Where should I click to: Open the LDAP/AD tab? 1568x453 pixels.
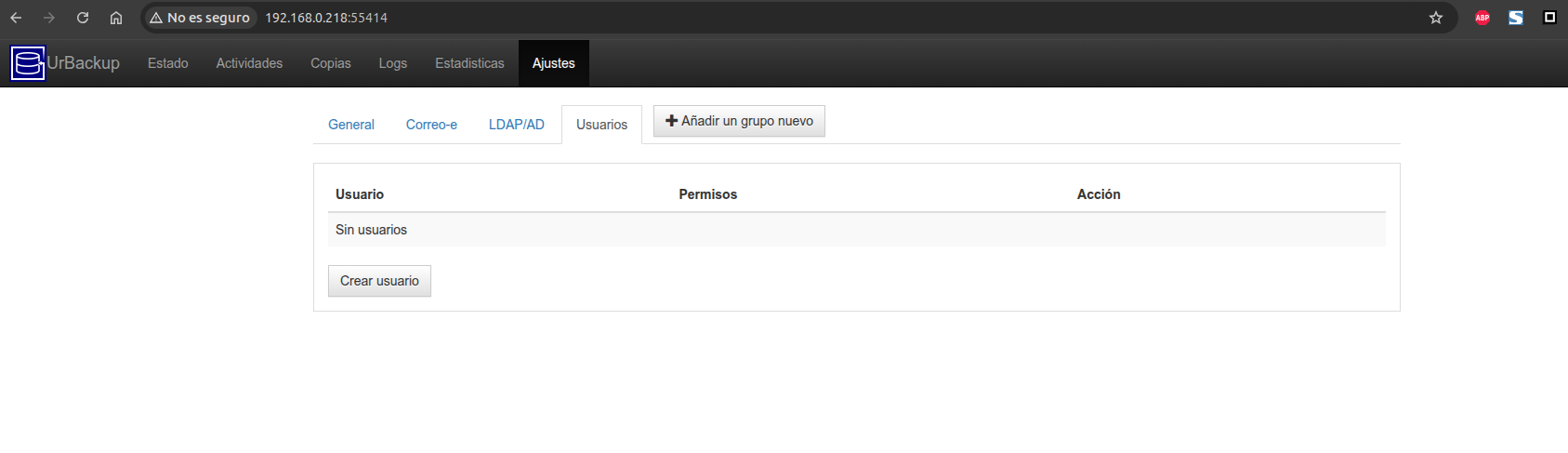517,125
